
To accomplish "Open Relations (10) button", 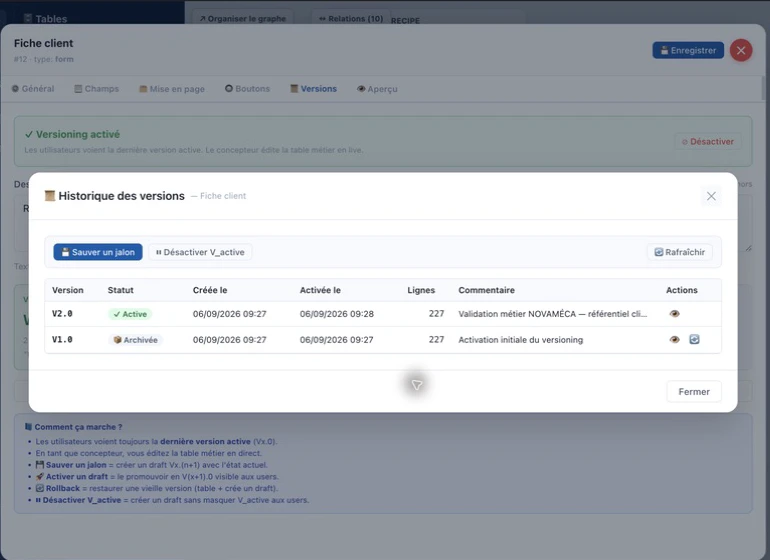I will coord(351,19).
